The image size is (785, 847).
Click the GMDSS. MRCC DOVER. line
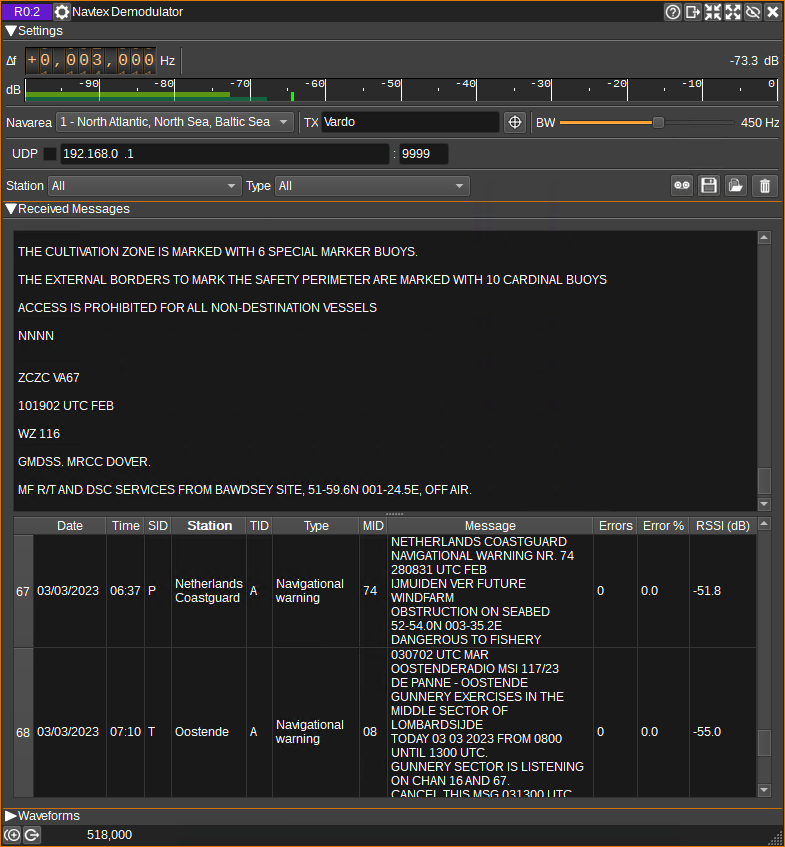click(84, 462)
